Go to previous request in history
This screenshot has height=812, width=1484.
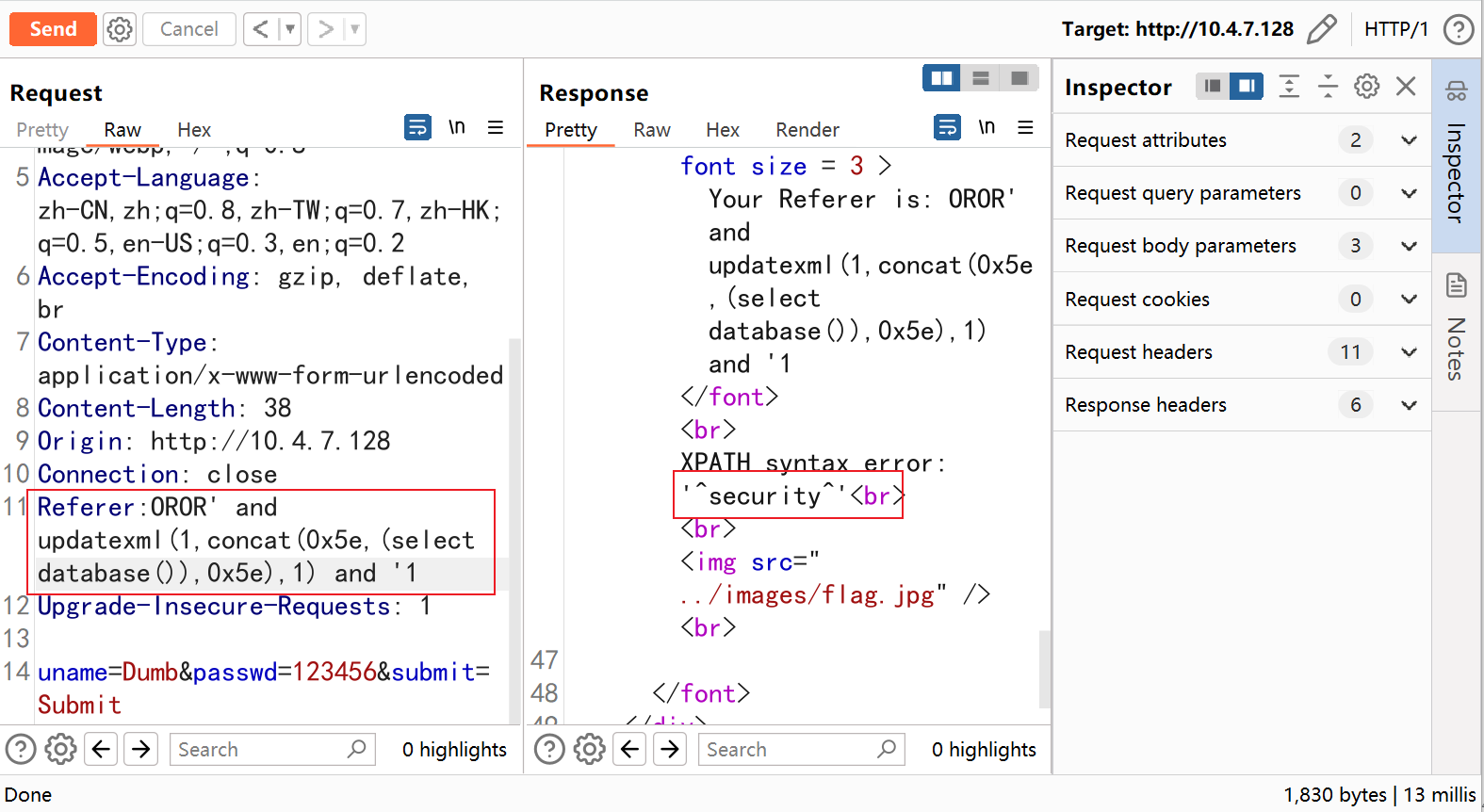click(261, 29)
